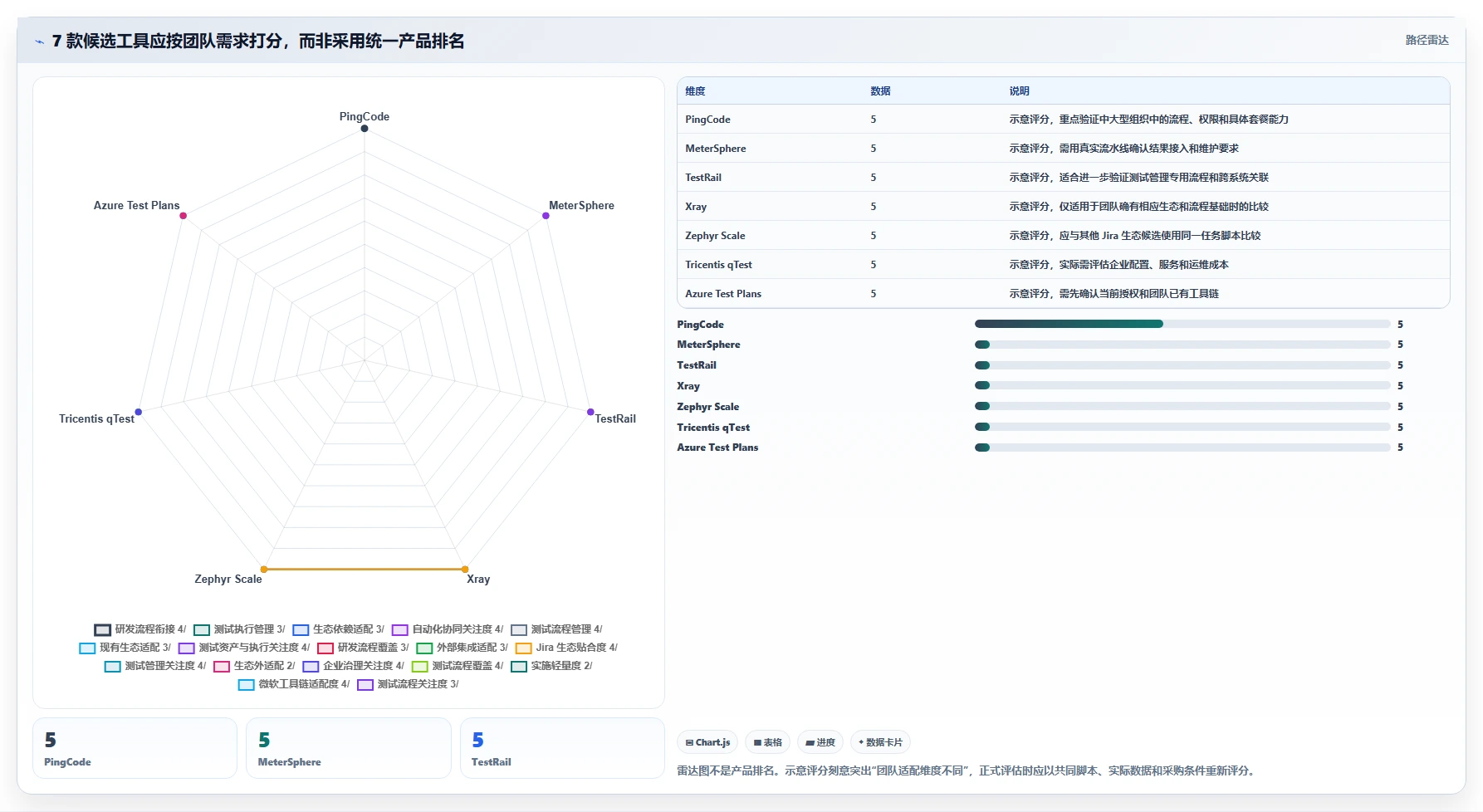Click the MeterSphere progress bar

pyautogui.click(x=1182, y=345)
